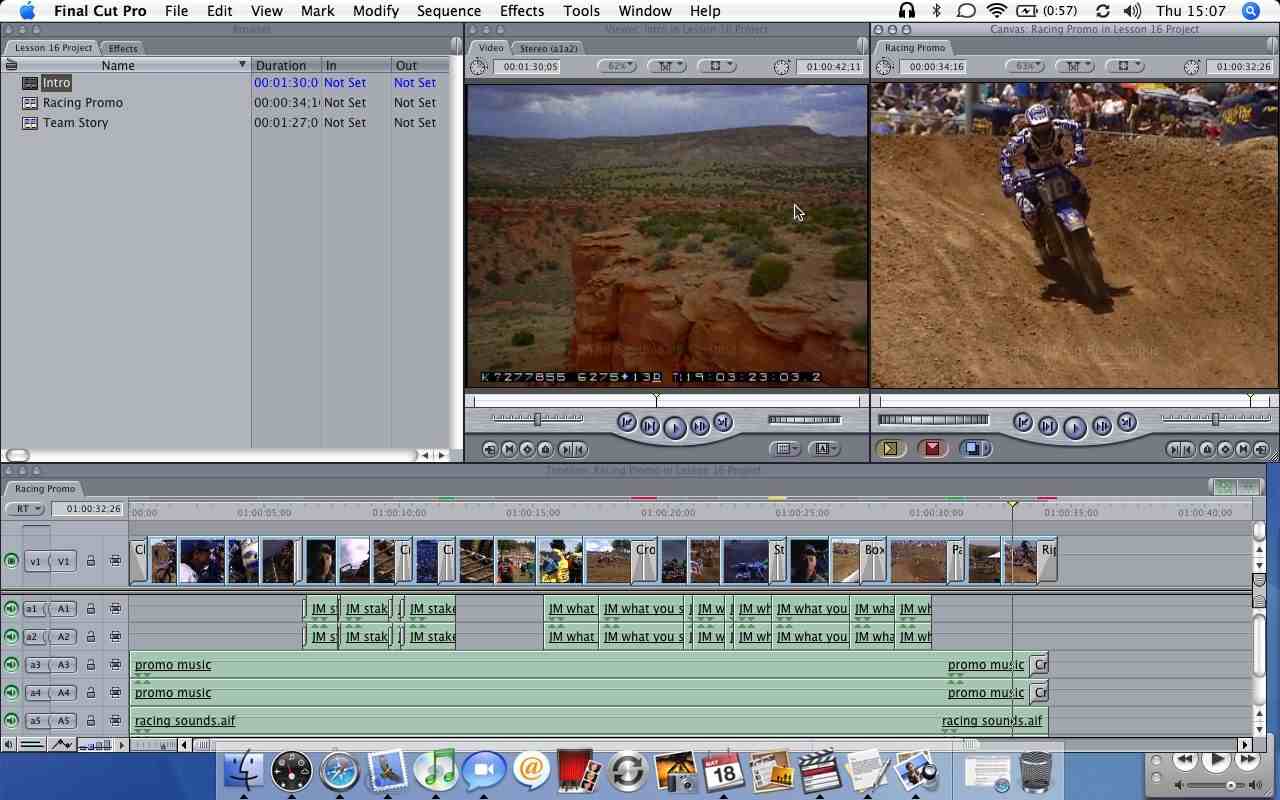Viewport: 1280px width, 800px height.
Task: Click the Name column header
Action: 125,65
